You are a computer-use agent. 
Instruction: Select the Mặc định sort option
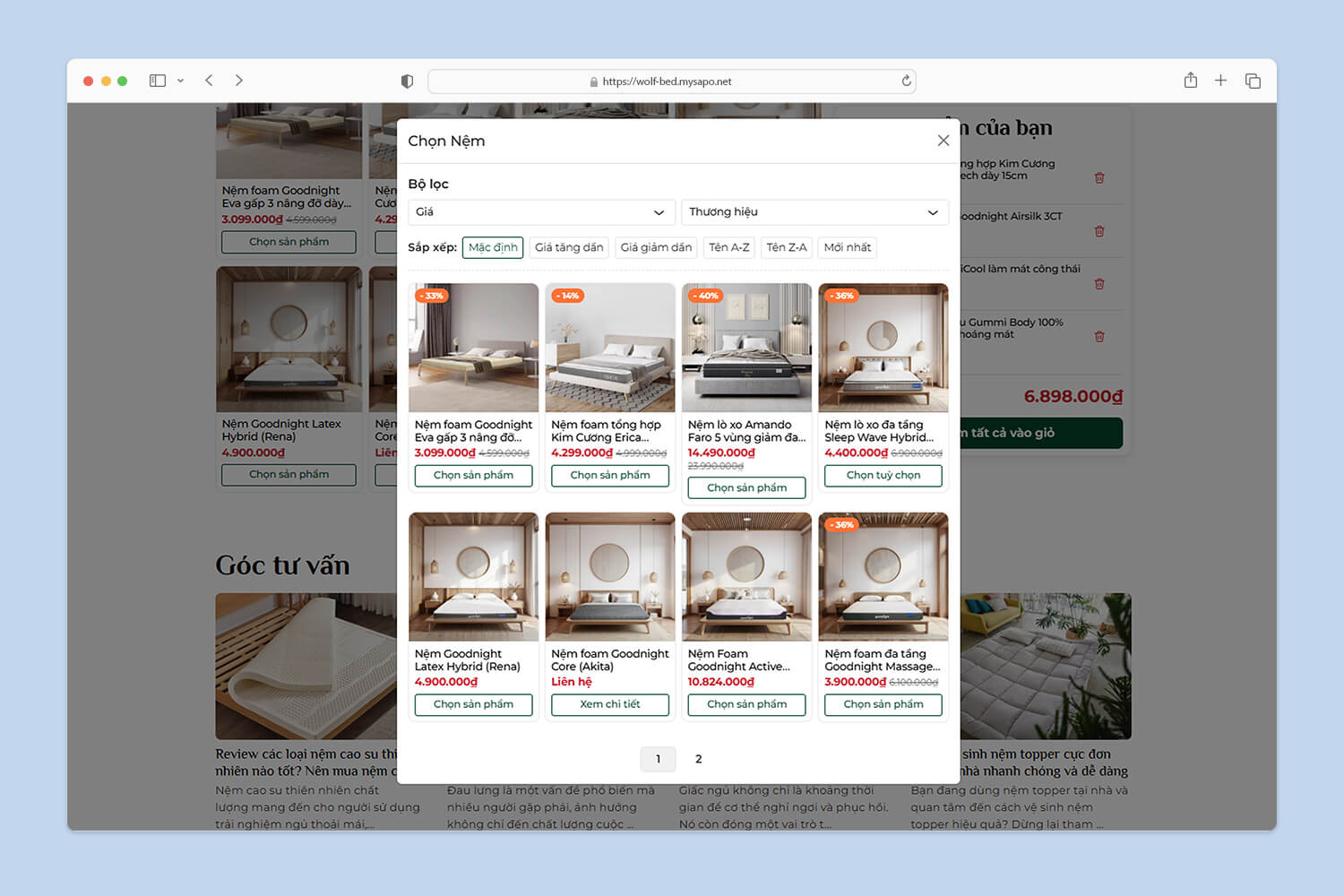(x=493, y=247)
